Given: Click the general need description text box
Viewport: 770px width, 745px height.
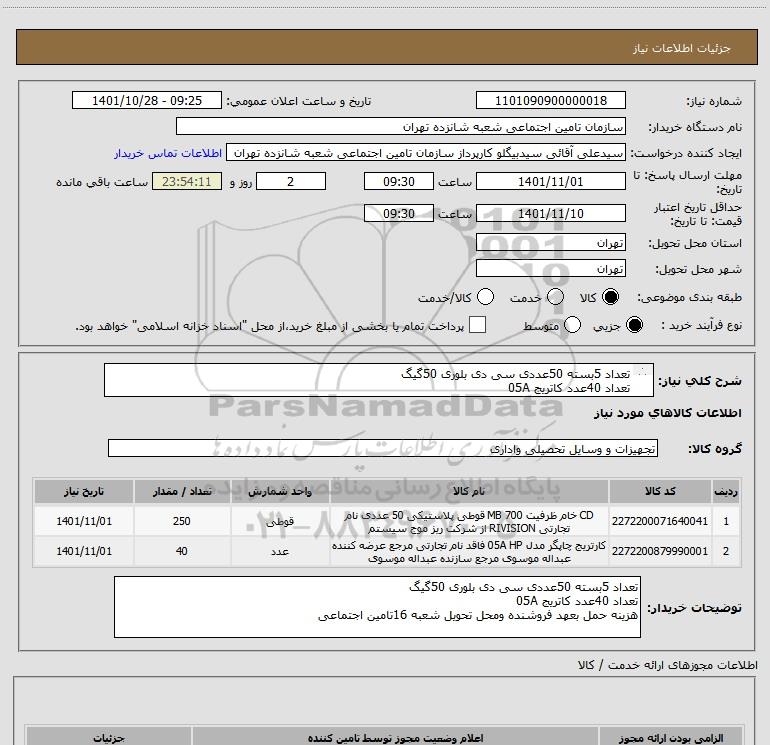Looking at the screenshot, I should tap(379, 380).
